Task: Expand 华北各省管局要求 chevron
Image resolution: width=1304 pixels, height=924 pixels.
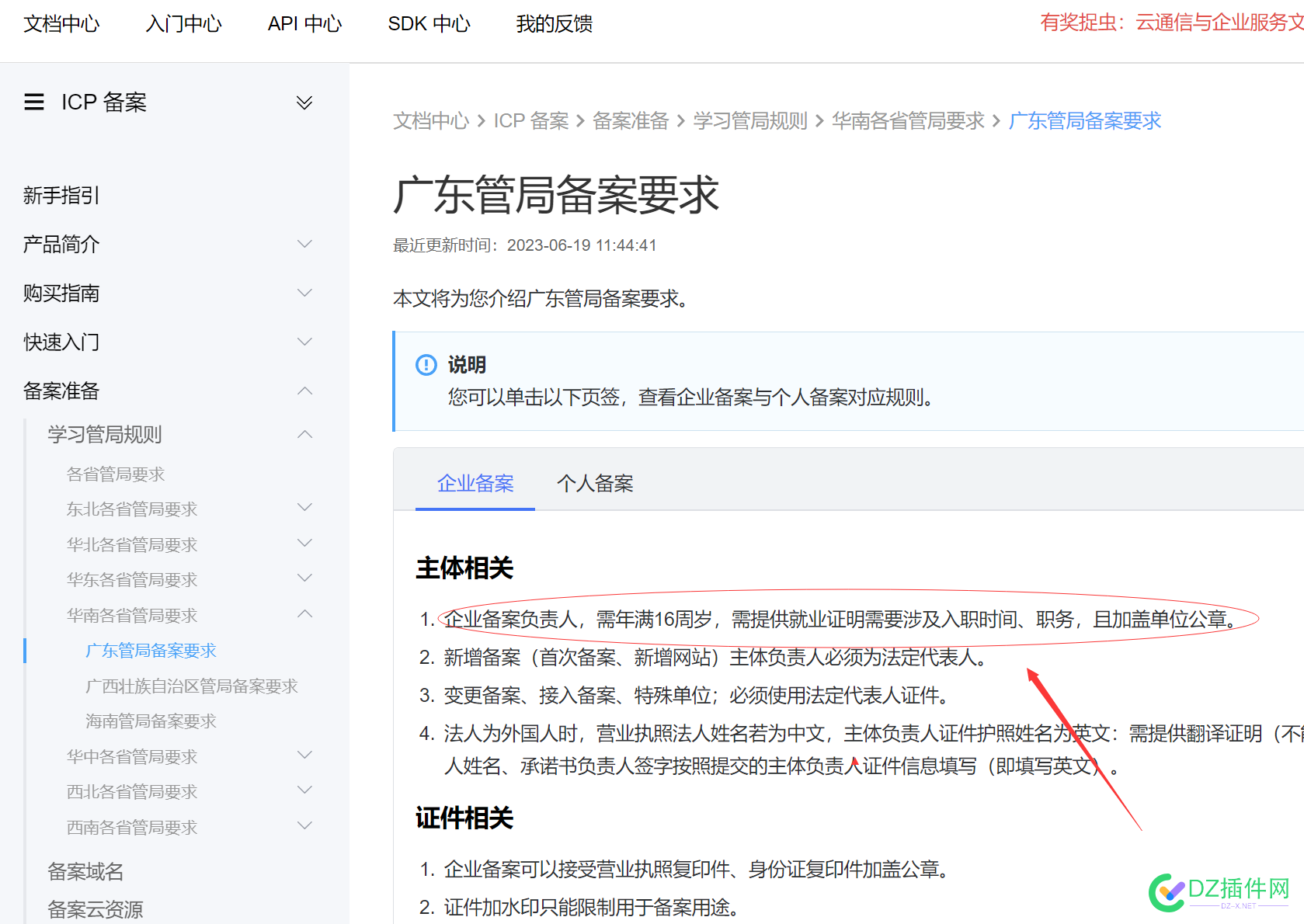Action: click(305, 544)
